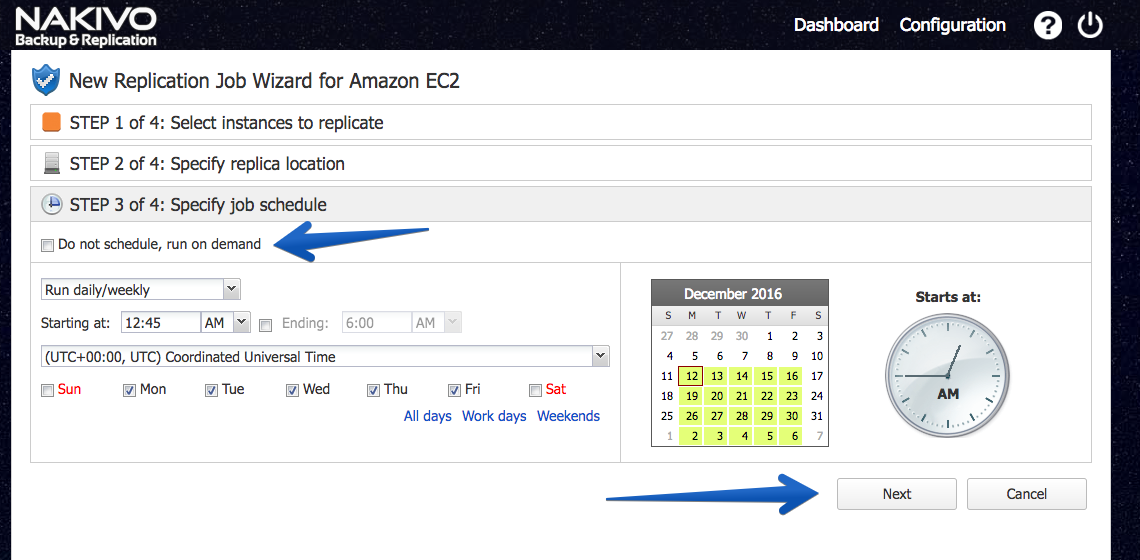
Task: Open the Run daily/weekly dropdown
Action: (x=140, y=289)
